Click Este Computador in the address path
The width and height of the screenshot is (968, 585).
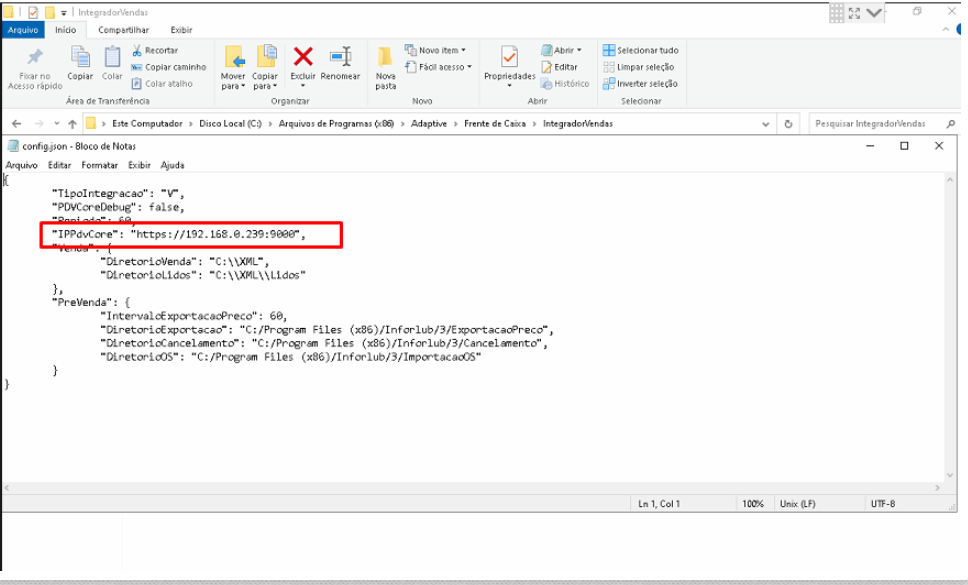[147, 123]
